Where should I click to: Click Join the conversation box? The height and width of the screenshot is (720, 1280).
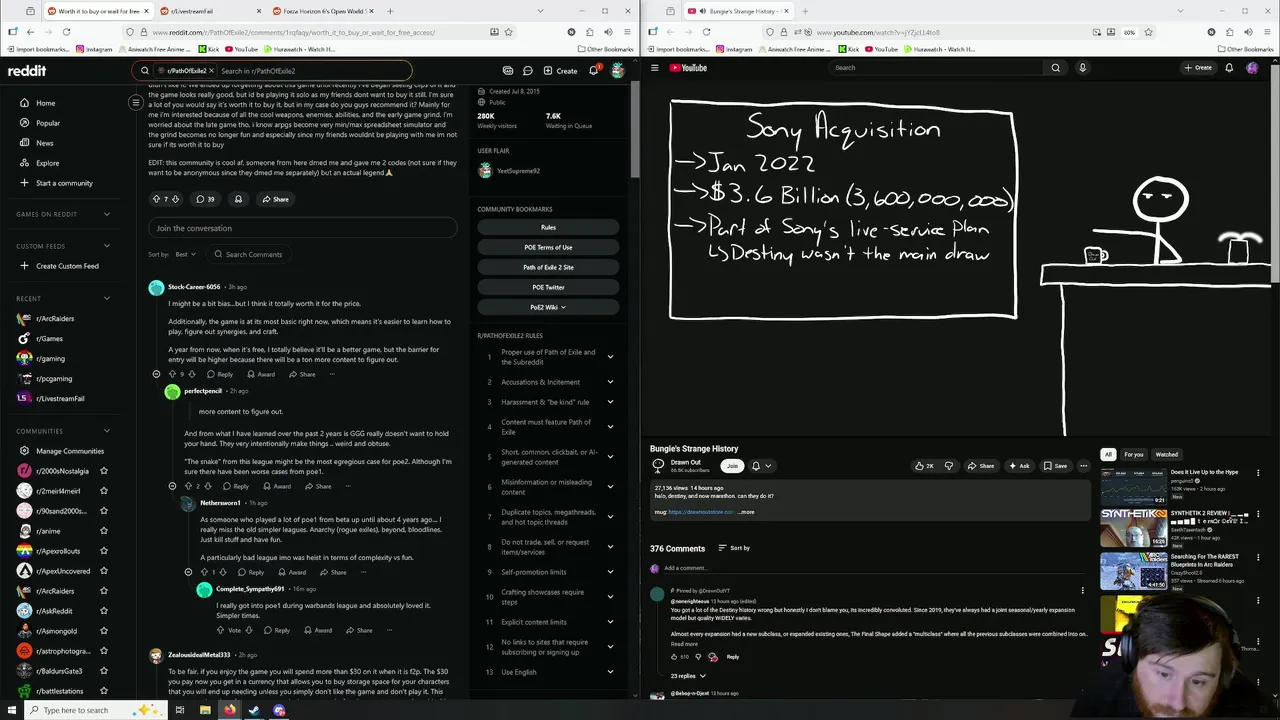coord(302,228)
